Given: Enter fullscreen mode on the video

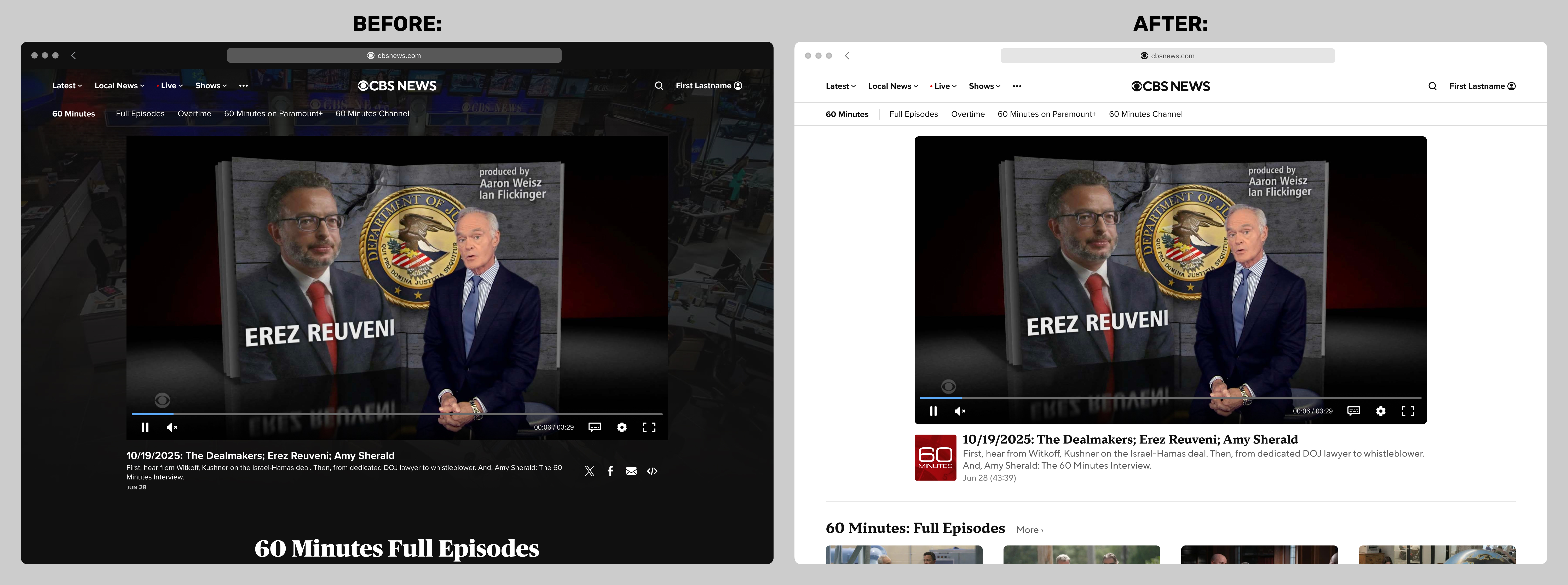Looking at the screenshot, I should [x=649, y=428].
